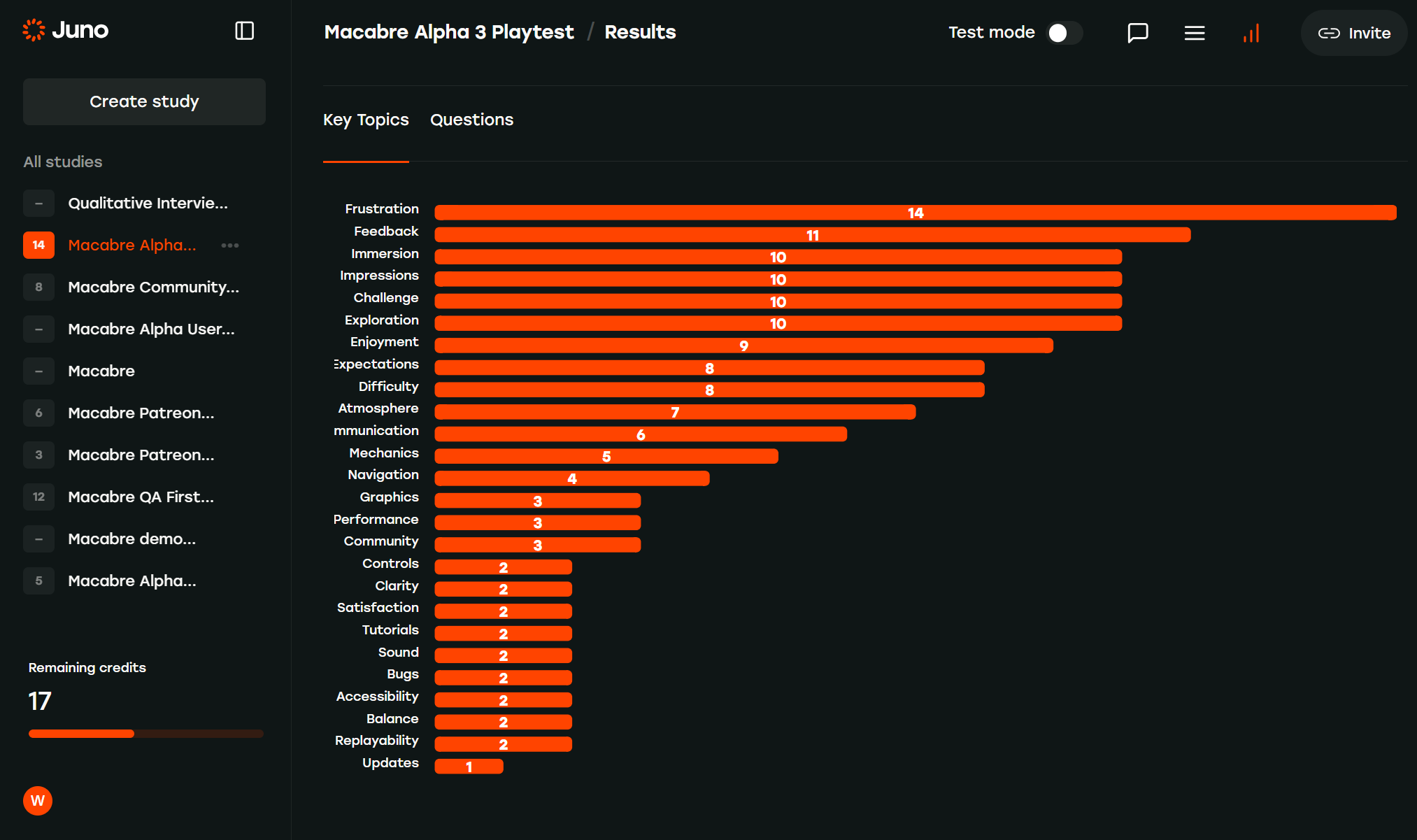Open the hamburger menu icon in the header

click(x=1195, y=32)
